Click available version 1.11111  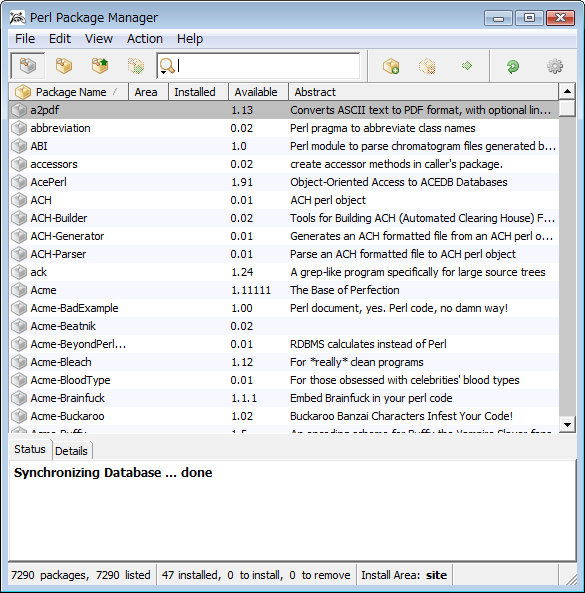(251, 290)
